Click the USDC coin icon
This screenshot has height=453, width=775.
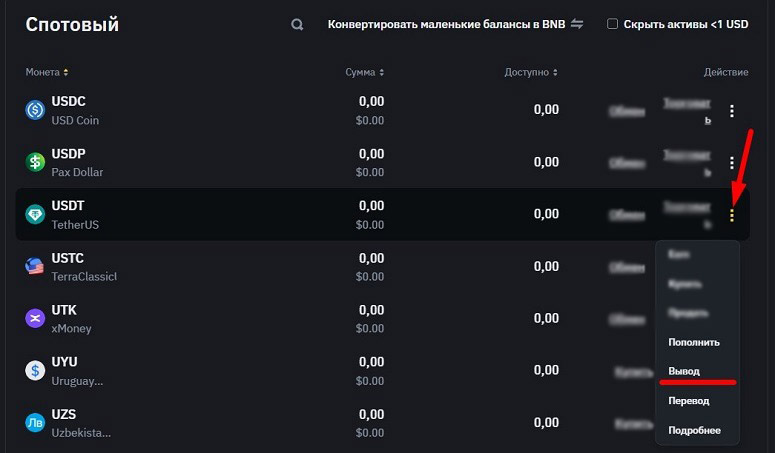[35, 110]
